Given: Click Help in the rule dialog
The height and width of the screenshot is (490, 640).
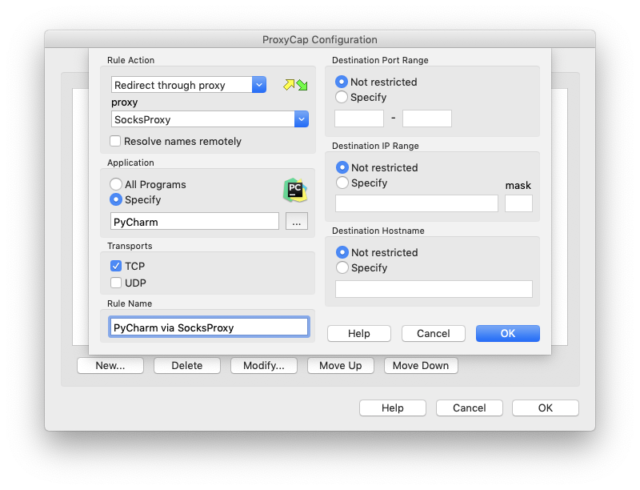Looking at the screenshot, I should pyautogui.click(x=359, y=333).
